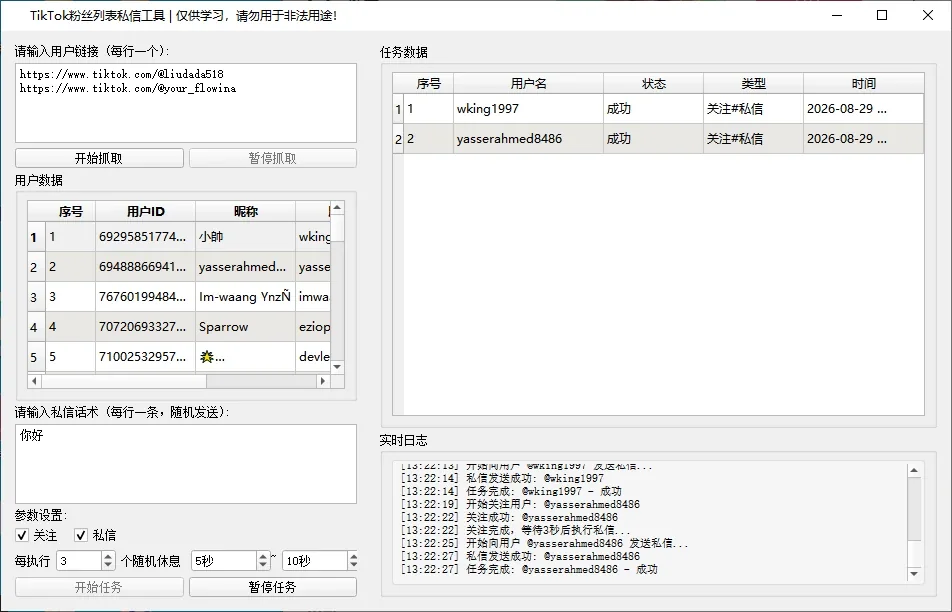
Task: Decrease the 每执行 count spinbox value
Action: (108, 565)
